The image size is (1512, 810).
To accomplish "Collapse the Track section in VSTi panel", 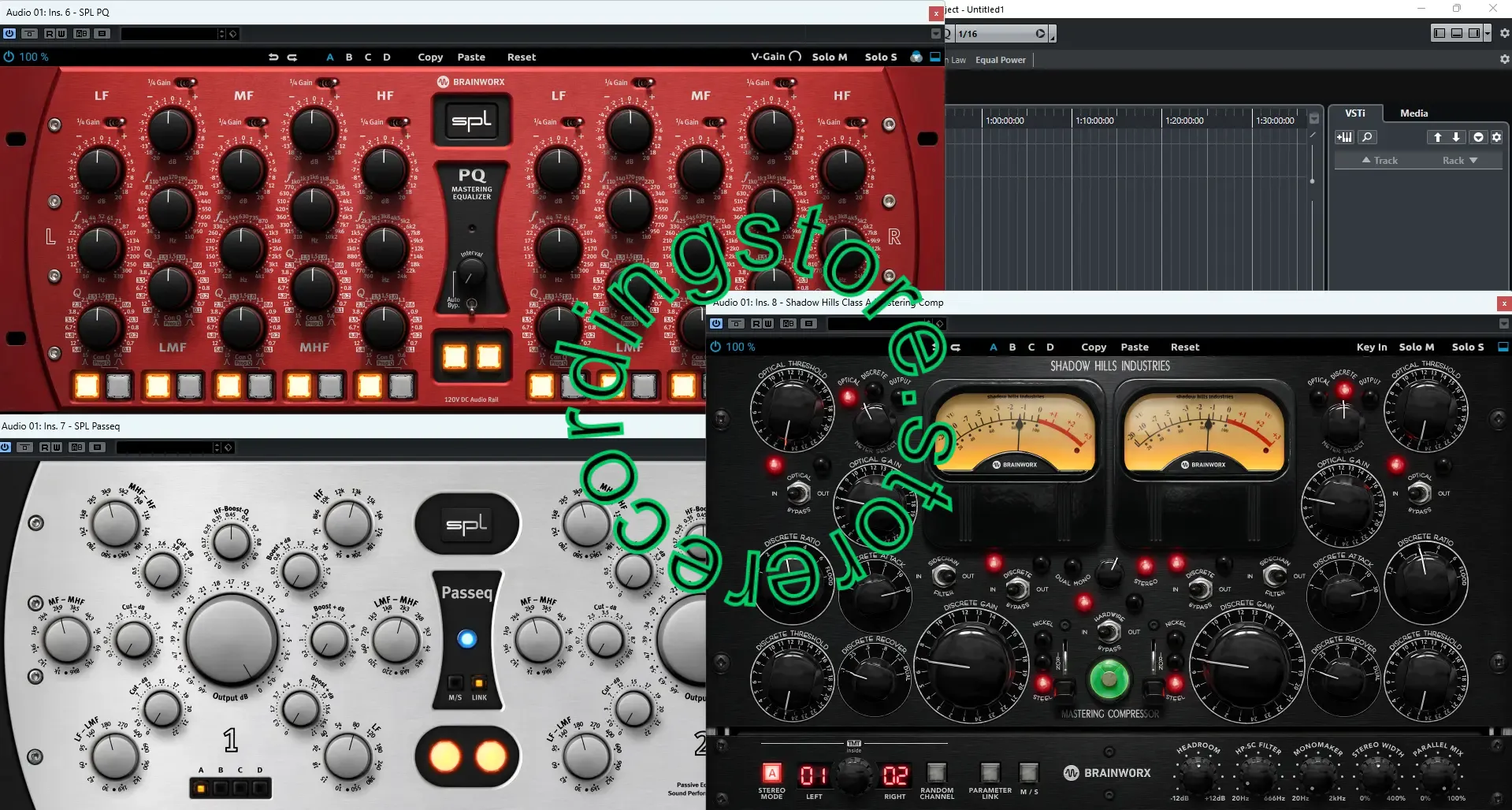I will tap(1380, 160).
